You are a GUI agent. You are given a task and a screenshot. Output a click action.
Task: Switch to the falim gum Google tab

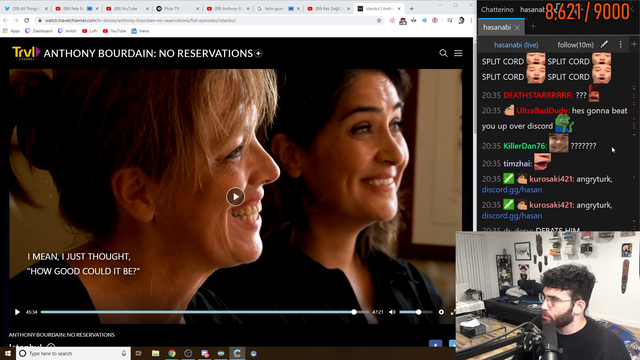tap(278, 9)
